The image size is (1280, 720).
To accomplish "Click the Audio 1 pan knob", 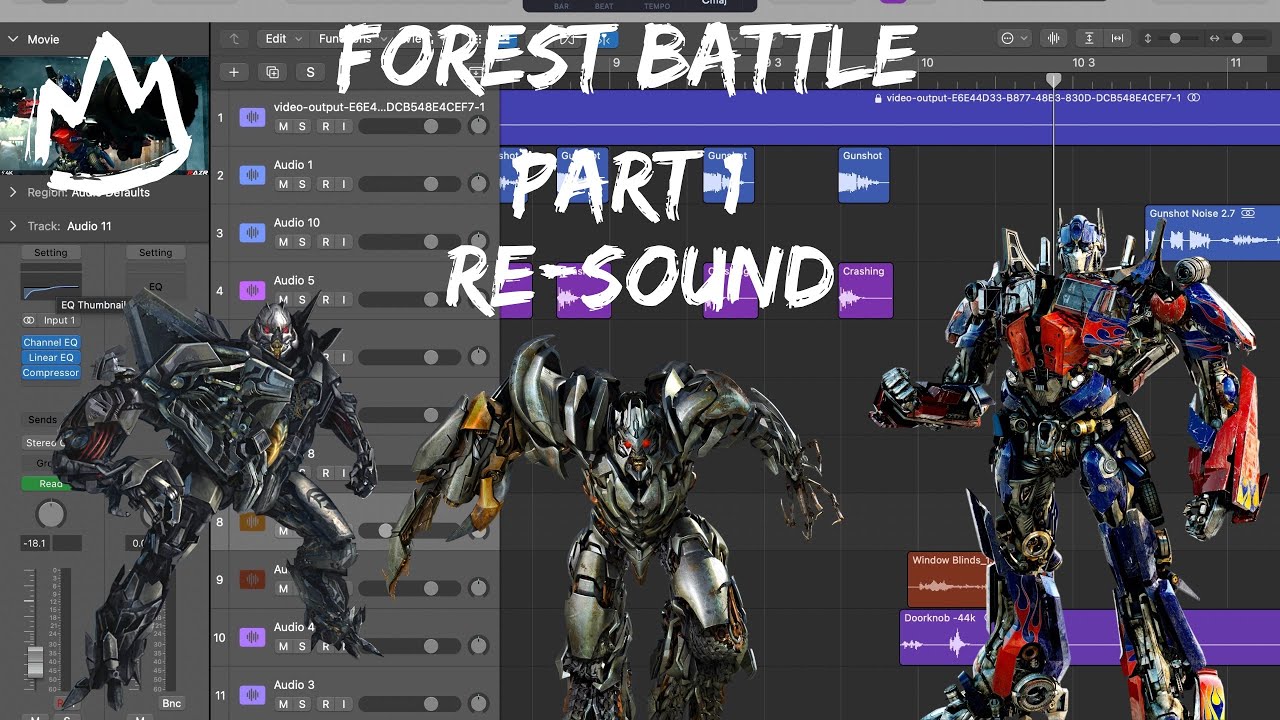I will (479, 184).
